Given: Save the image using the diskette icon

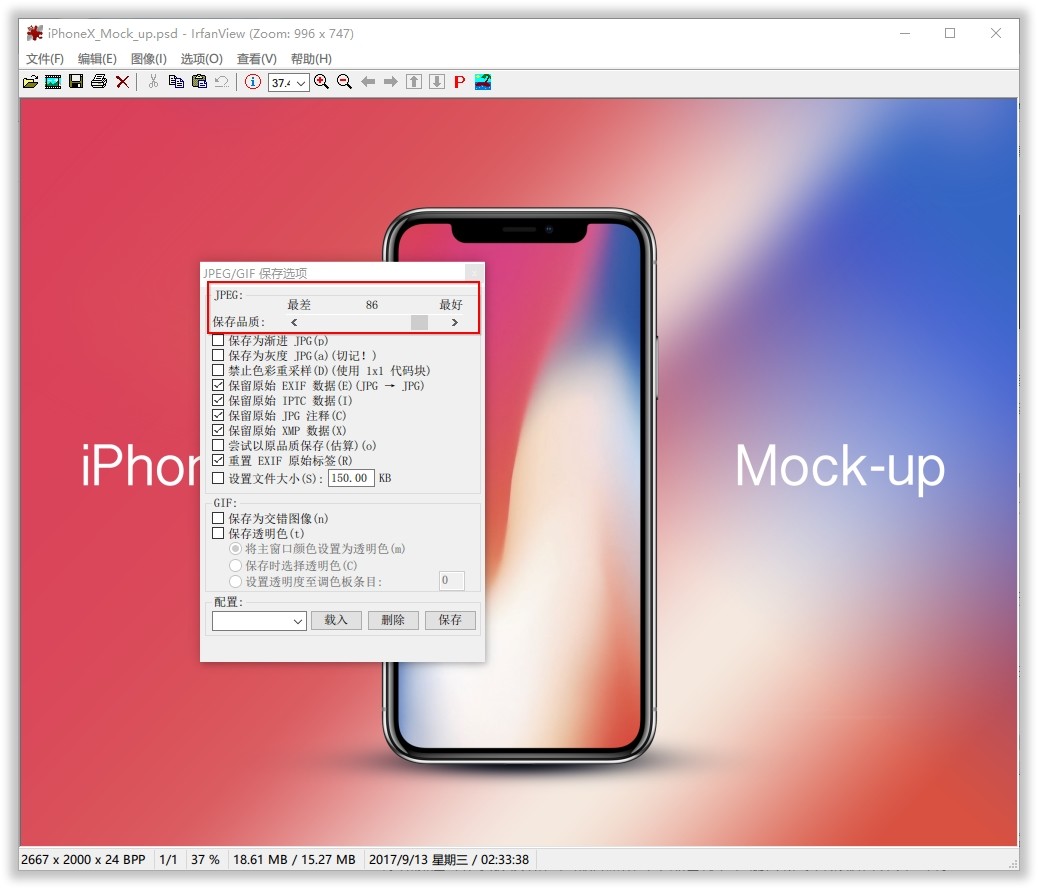Looking at the screenshot, I should coord(75,81).
